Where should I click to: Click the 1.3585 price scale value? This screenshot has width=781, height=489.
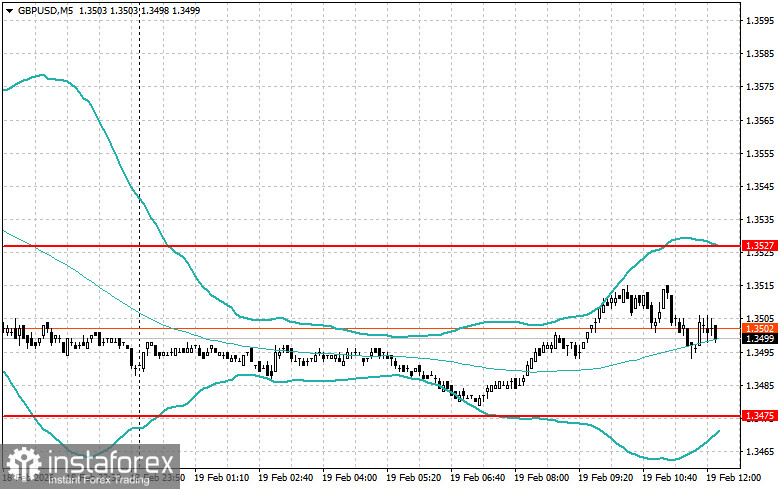coord(760,54)
